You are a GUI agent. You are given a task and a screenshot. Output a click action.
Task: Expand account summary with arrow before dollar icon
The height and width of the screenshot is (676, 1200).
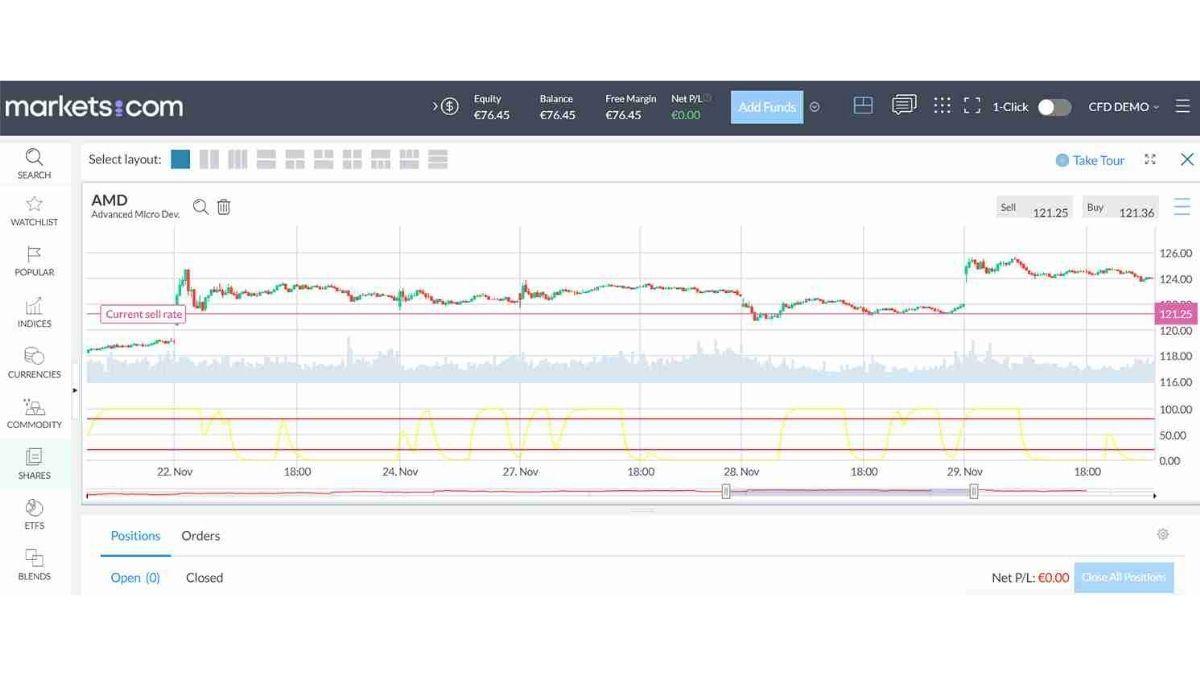(434, 106)
